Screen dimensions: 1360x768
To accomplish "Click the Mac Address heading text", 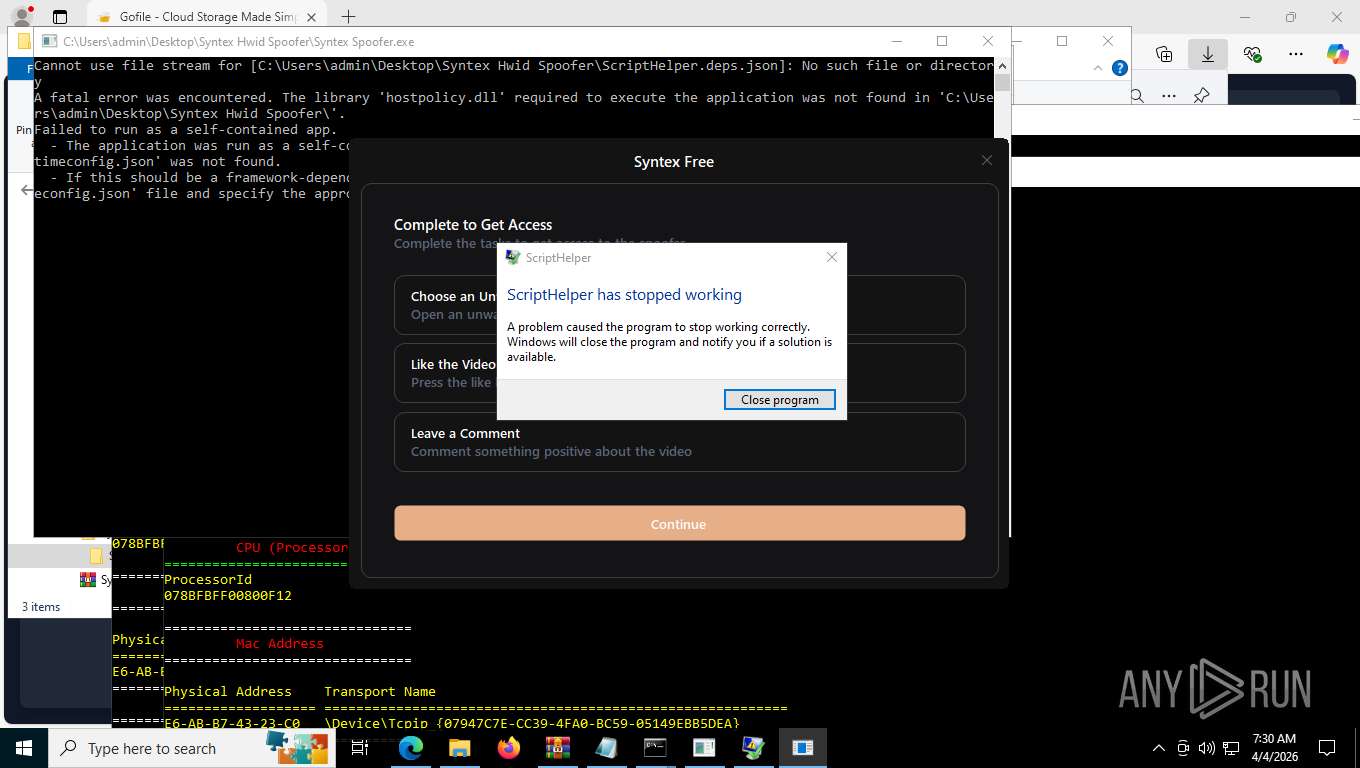I will pos(280,643).
